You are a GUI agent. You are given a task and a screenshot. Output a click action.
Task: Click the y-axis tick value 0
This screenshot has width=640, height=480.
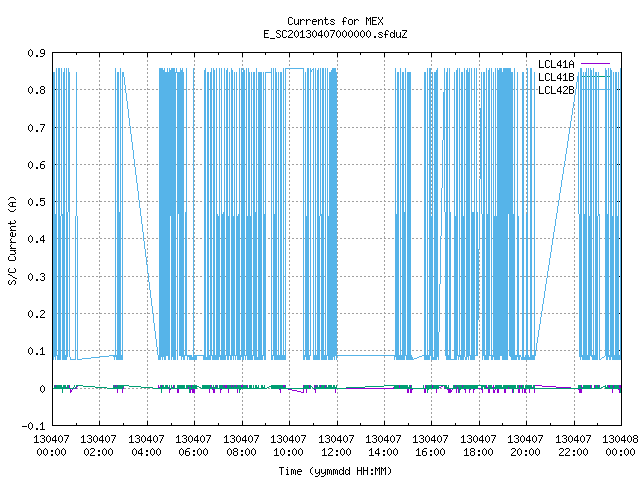pos(42,389)
